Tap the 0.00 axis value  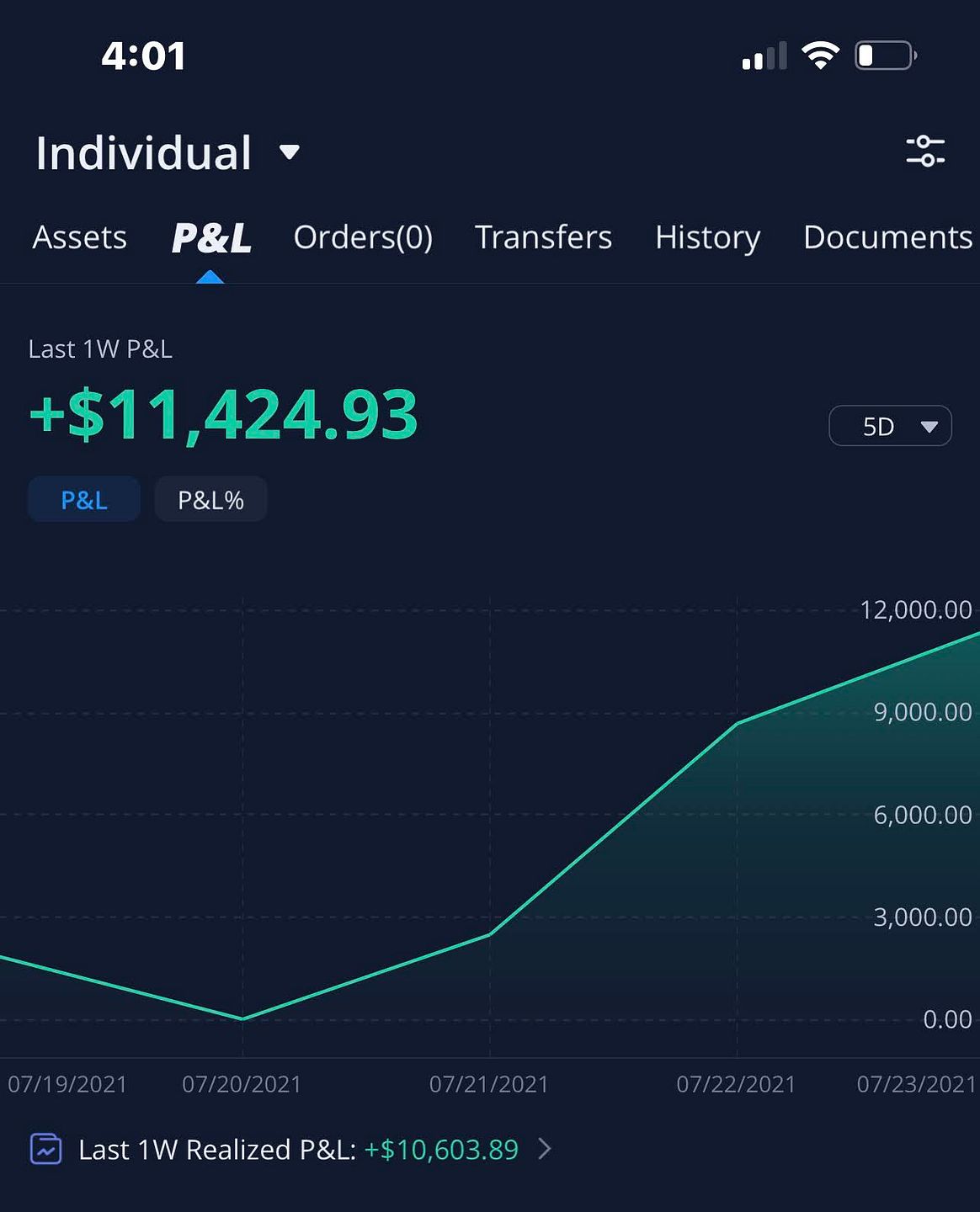(x=947, y=1020)
